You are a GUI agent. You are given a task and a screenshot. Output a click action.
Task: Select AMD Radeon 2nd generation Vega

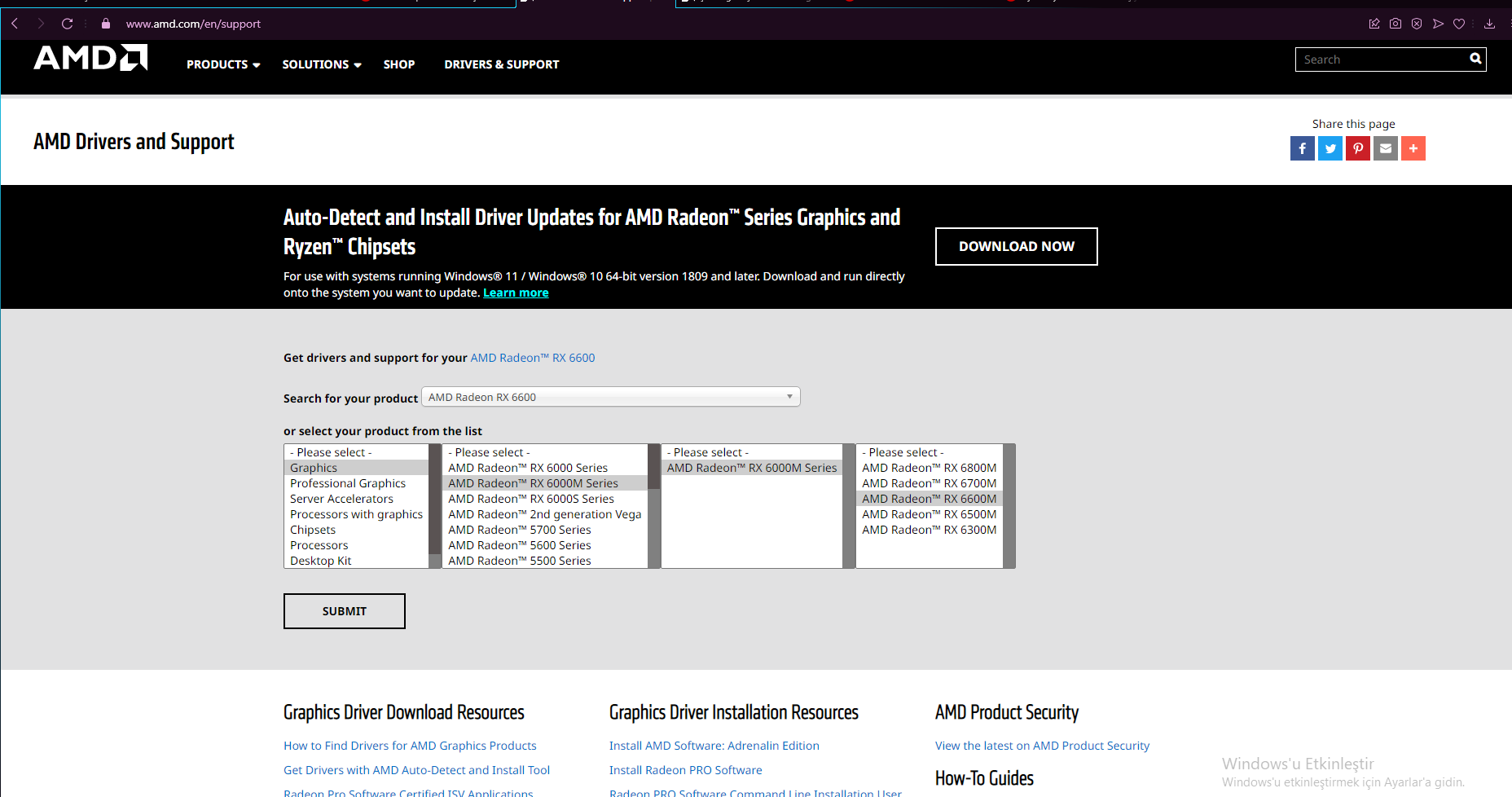coord(545,514)
